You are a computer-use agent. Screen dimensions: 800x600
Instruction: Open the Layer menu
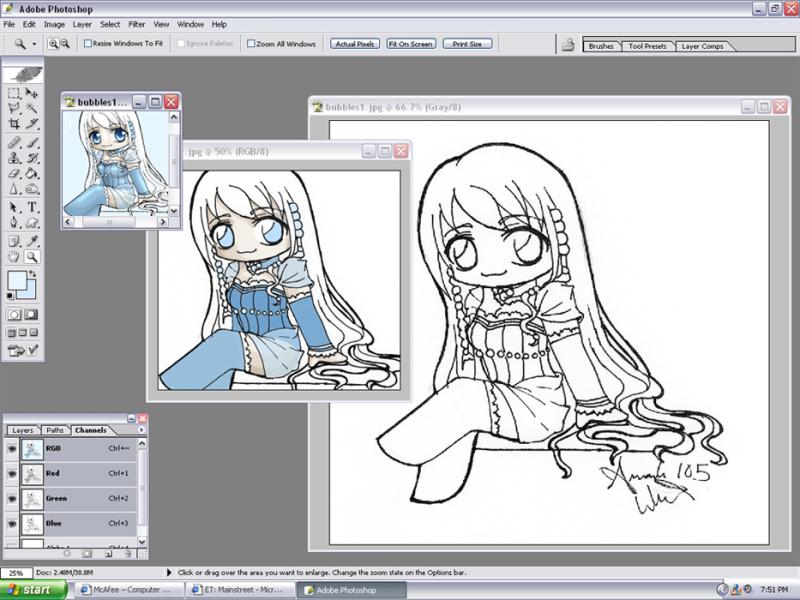[82, 24]
